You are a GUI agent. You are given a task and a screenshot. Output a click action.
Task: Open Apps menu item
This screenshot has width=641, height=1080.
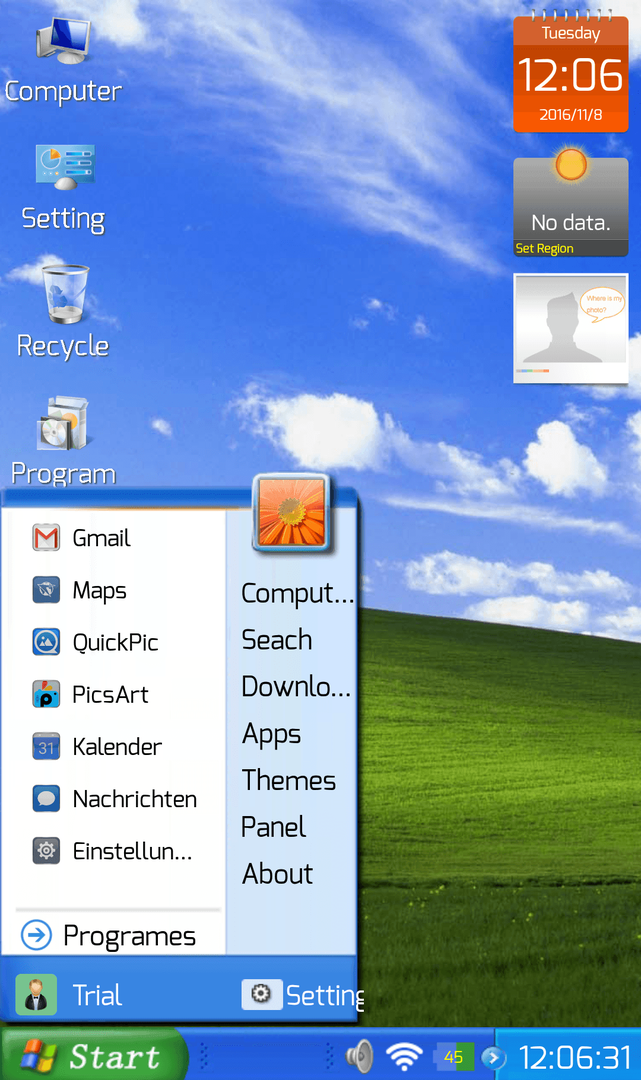pyautogui.click(x=271, y=734)
